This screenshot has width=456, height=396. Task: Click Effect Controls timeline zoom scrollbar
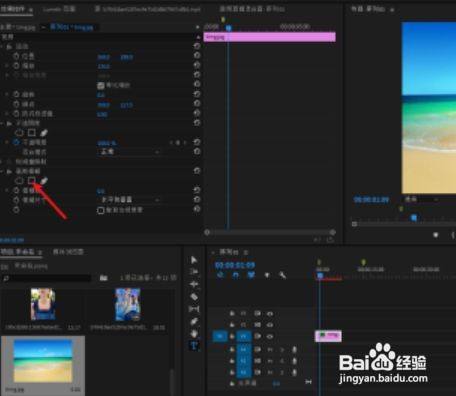[269, 232]
